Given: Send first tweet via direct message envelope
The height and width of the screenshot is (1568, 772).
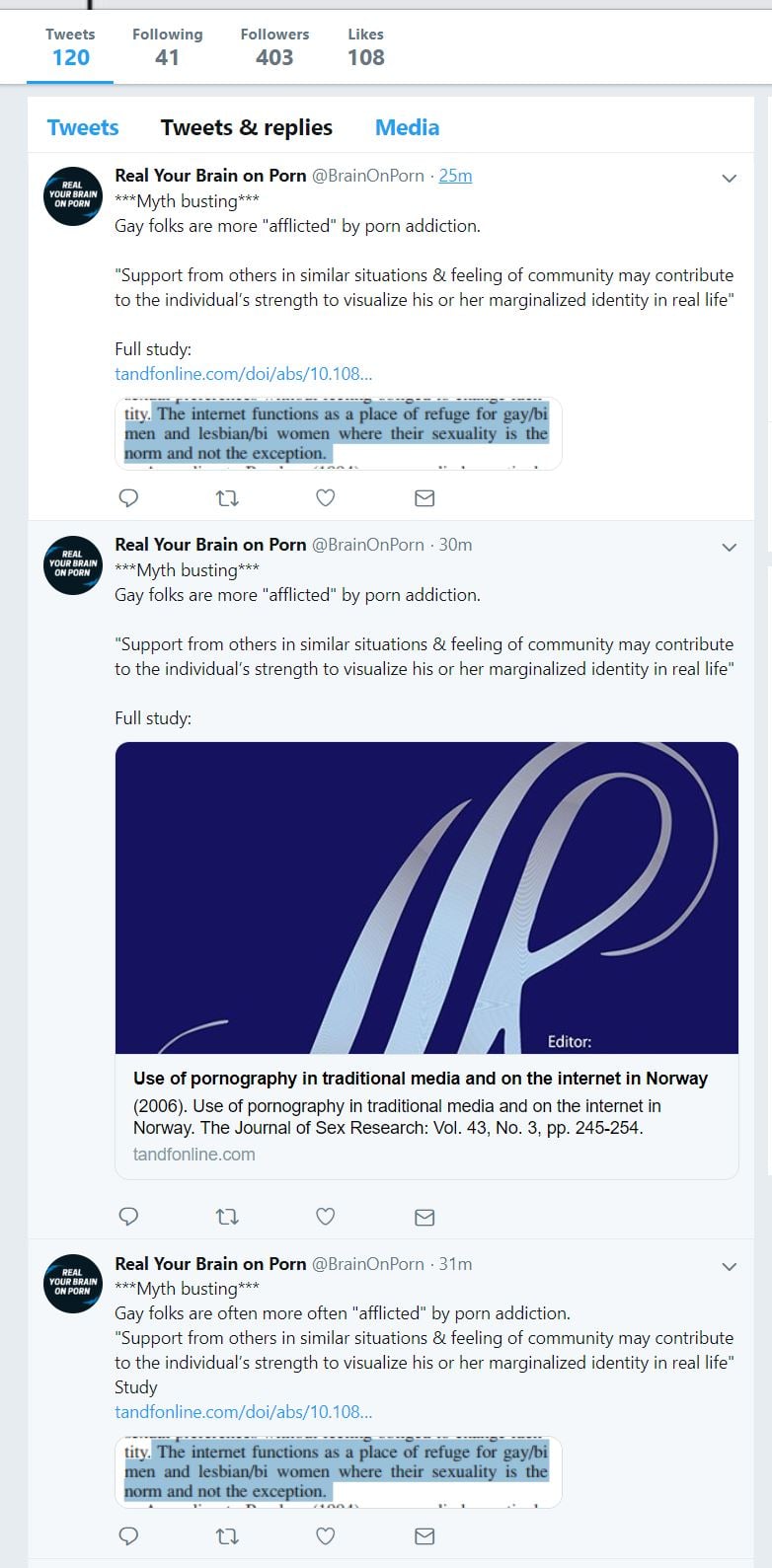Looking at the screenshot, I should tap(425, 498).
